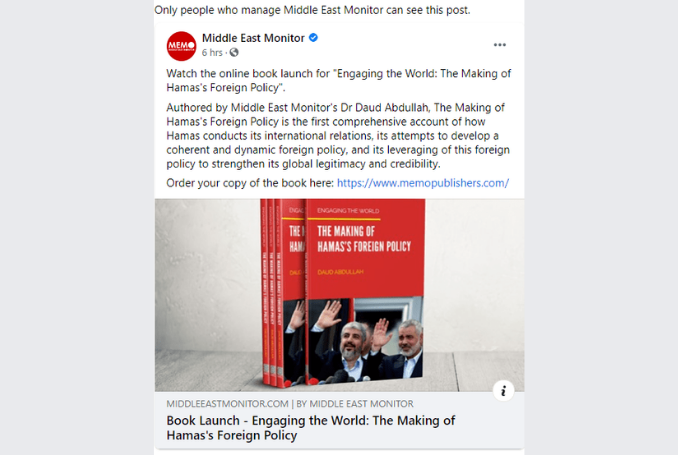Click the 6 hrs post timestamp
The image size is (678, 455).
(212, 52)
